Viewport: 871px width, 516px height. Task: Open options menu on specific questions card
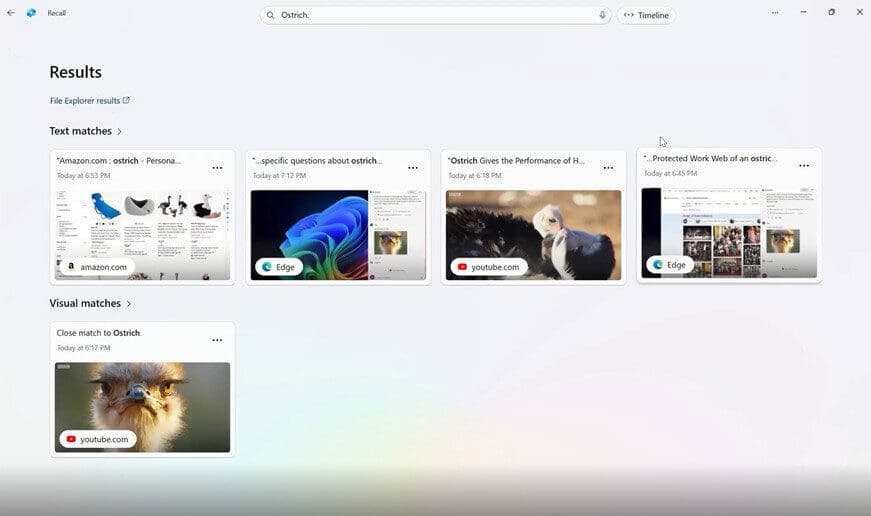(413, 168)
